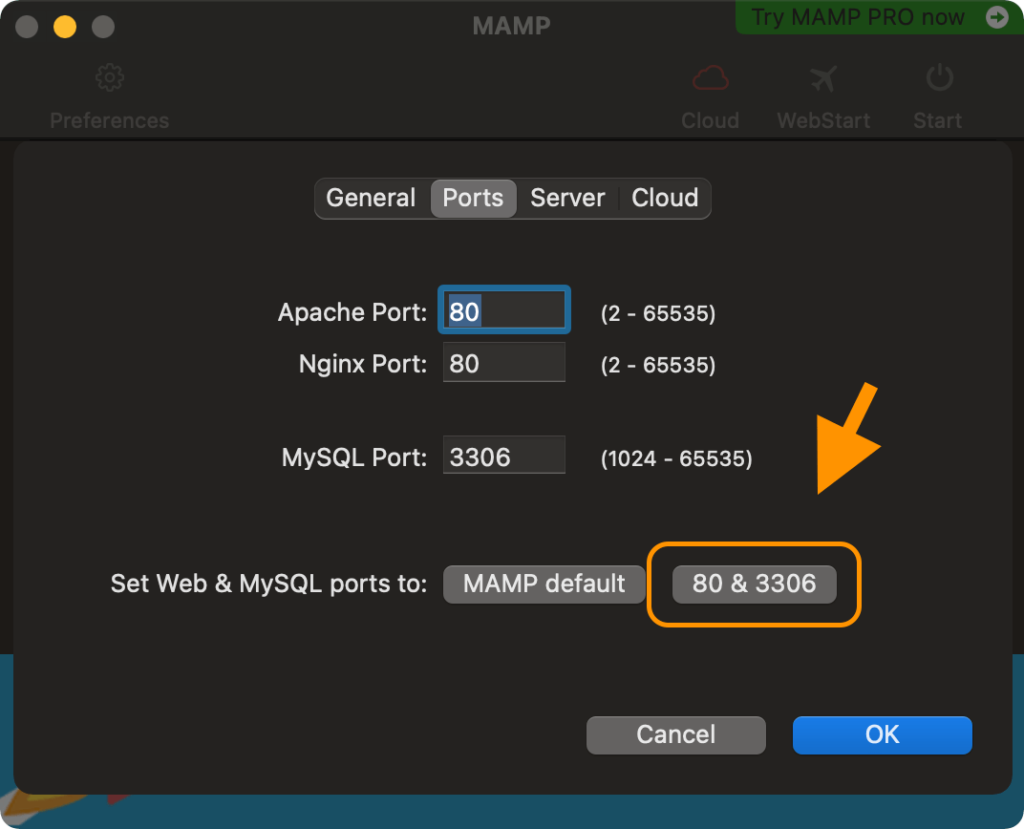
Task: Set ports to MAMP default
Action: point(544,584)
